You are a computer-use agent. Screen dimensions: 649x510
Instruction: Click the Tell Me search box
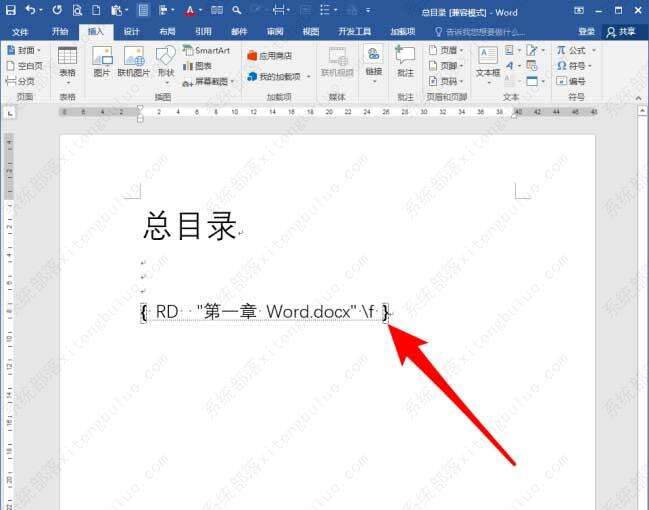480,32
